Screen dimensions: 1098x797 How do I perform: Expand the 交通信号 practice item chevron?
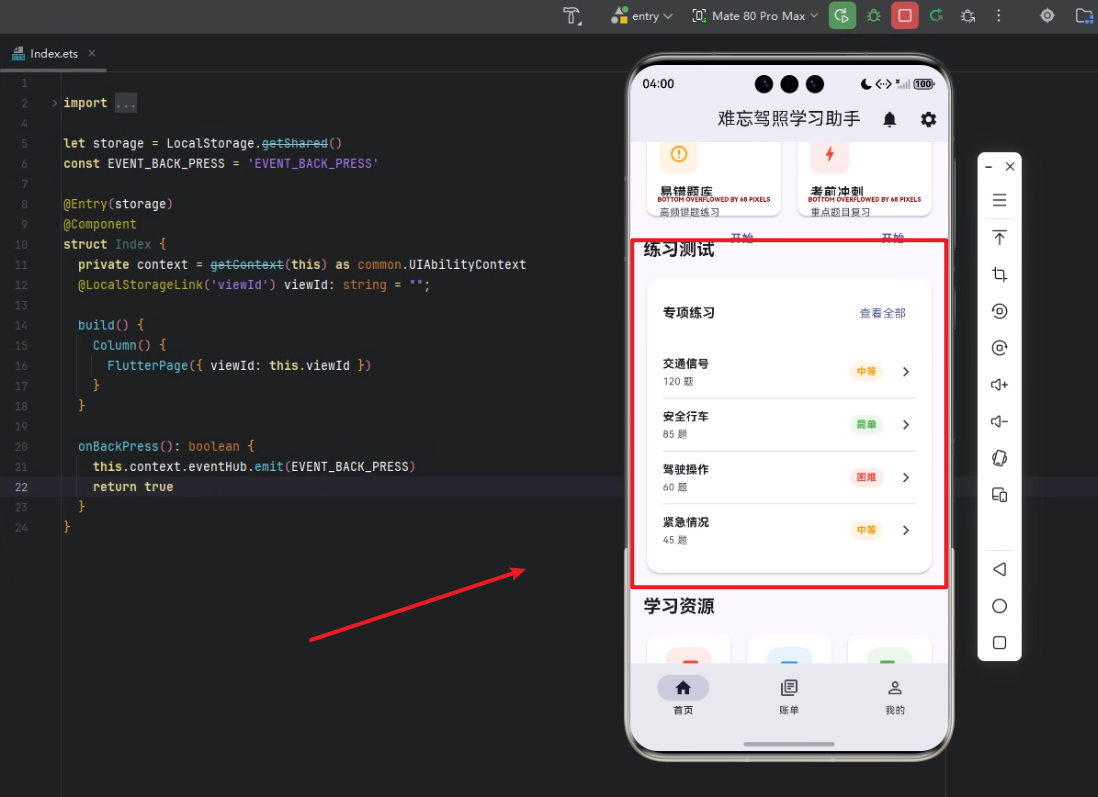point(905,371)
